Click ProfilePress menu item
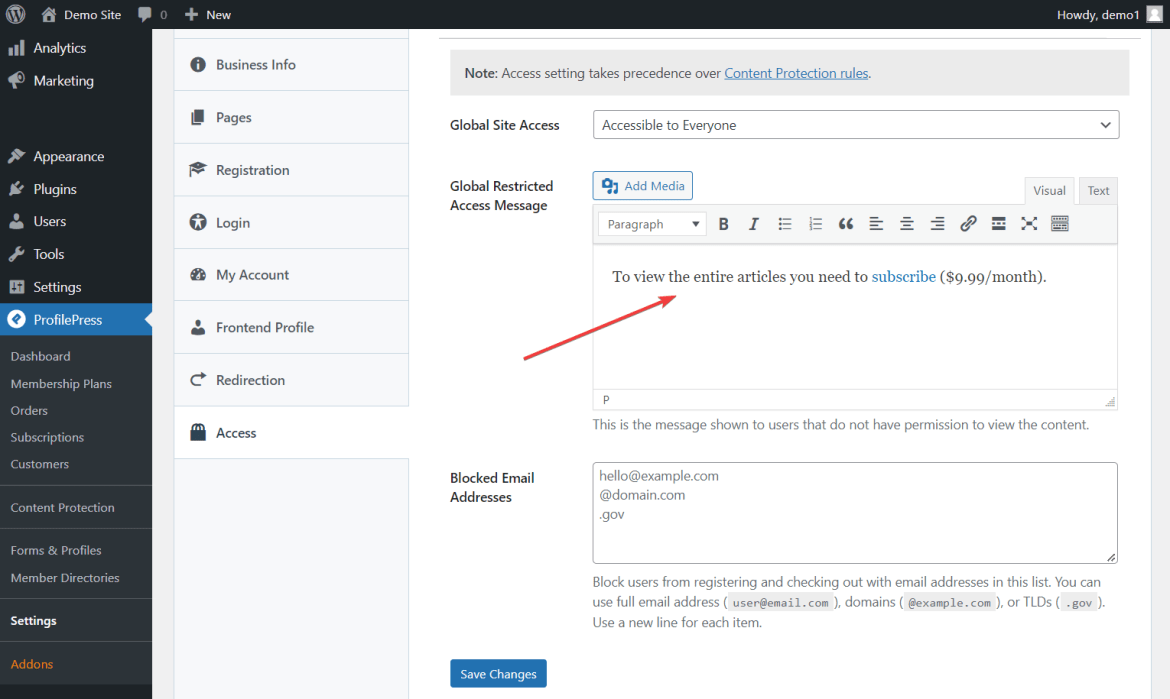Screen dimensions: 1170x699 coord(75,319)
